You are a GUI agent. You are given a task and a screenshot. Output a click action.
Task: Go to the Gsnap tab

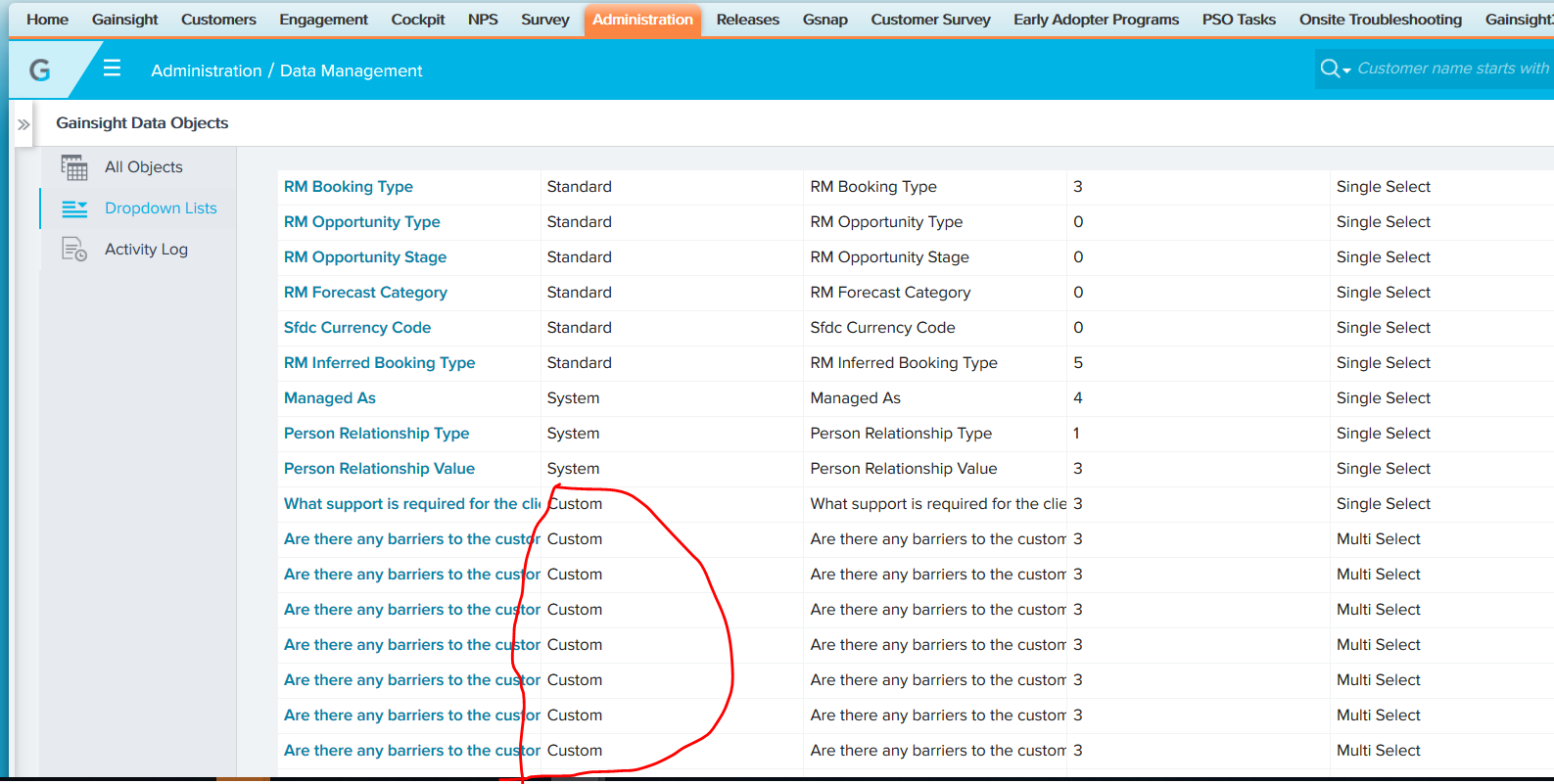click(825, 20)
